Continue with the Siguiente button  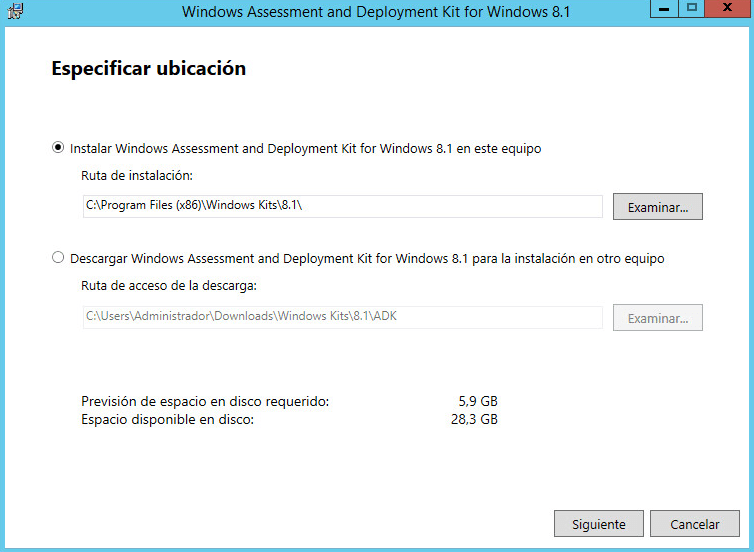pos(598,524)
